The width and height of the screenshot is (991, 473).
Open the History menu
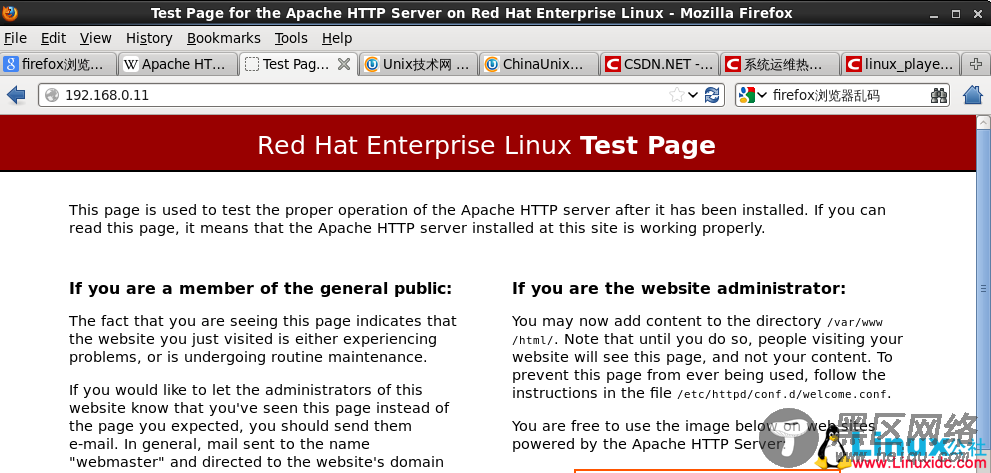(x=149, y=39)
